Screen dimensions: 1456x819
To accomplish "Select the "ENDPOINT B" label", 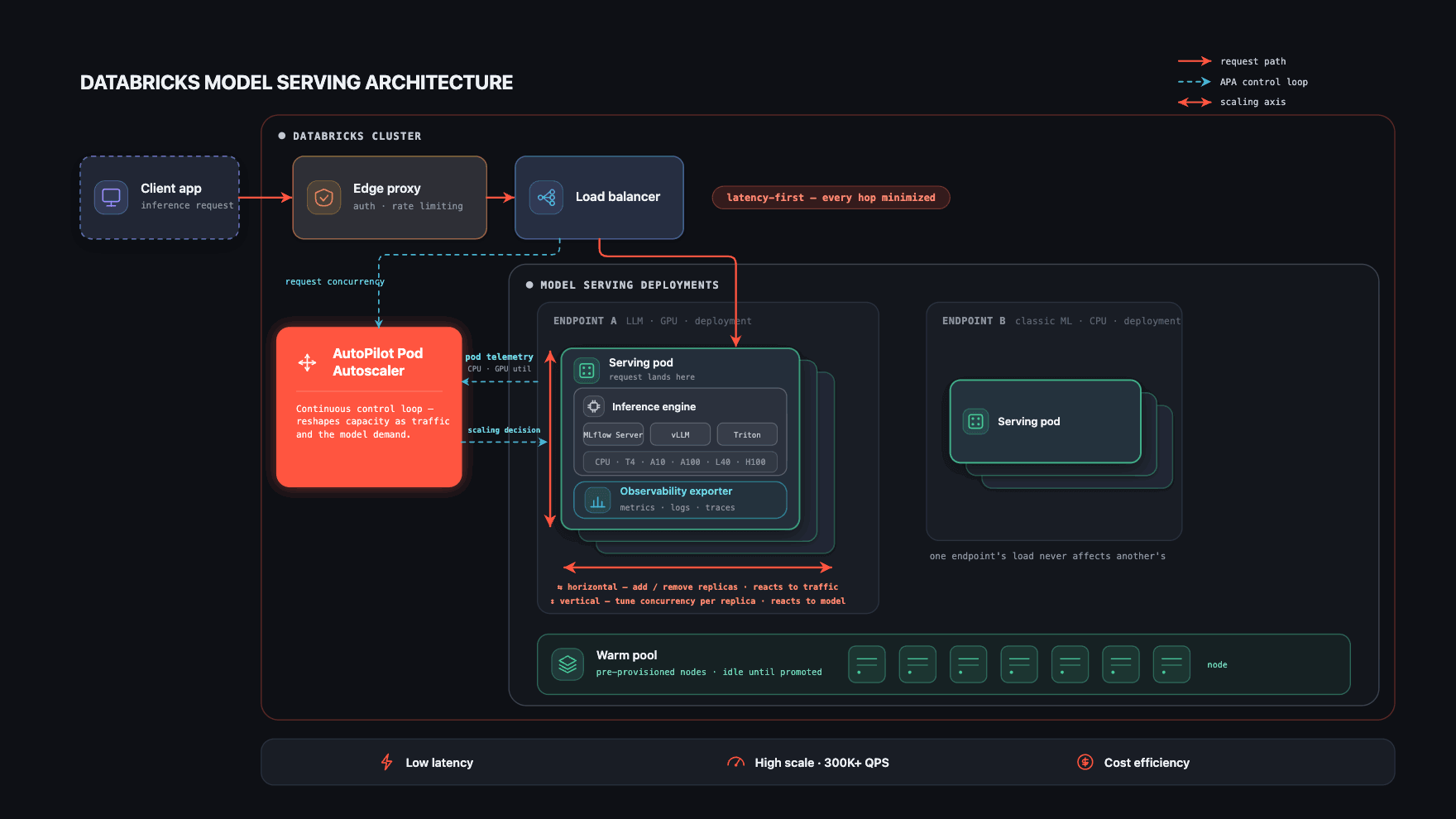I will pos(974,321).
